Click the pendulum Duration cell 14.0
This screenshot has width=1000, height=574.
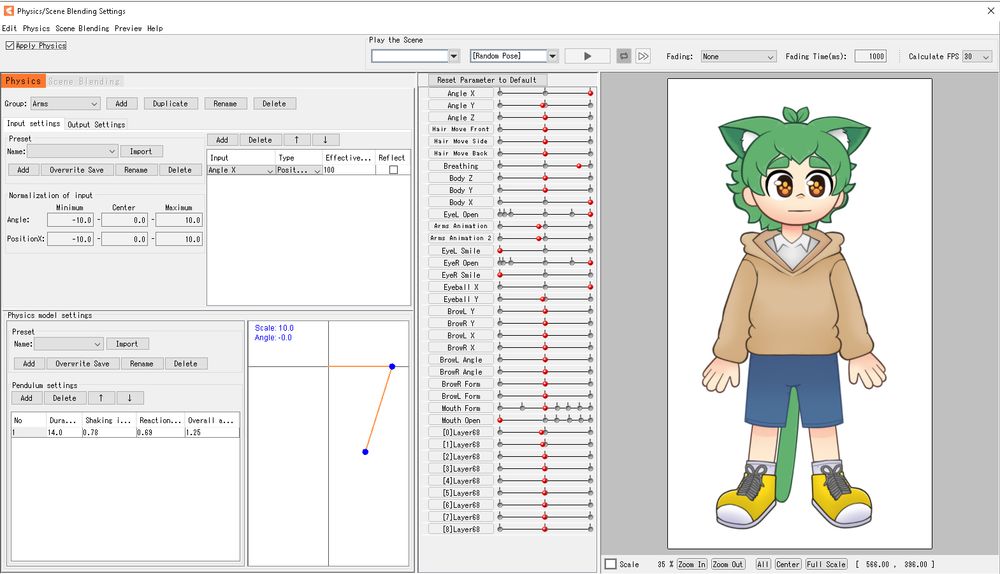point(64,432)
